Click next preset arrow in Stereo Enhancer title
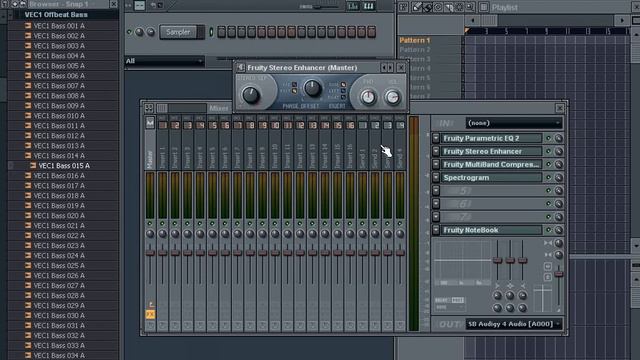 [391, 67]
